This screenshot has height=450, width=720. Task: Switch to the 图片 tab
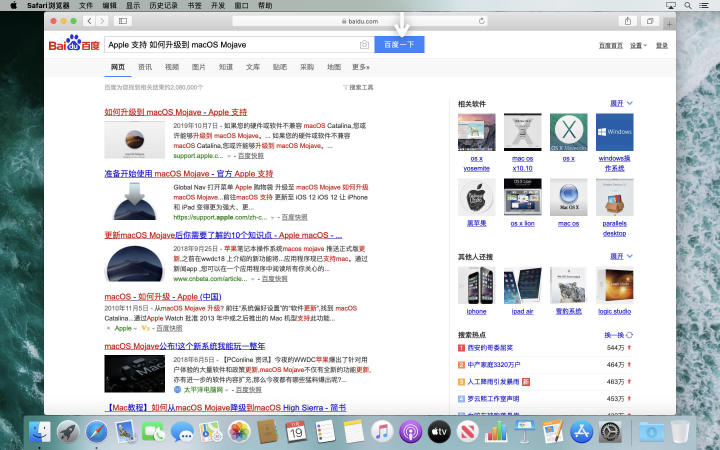(x=199, y=67)
